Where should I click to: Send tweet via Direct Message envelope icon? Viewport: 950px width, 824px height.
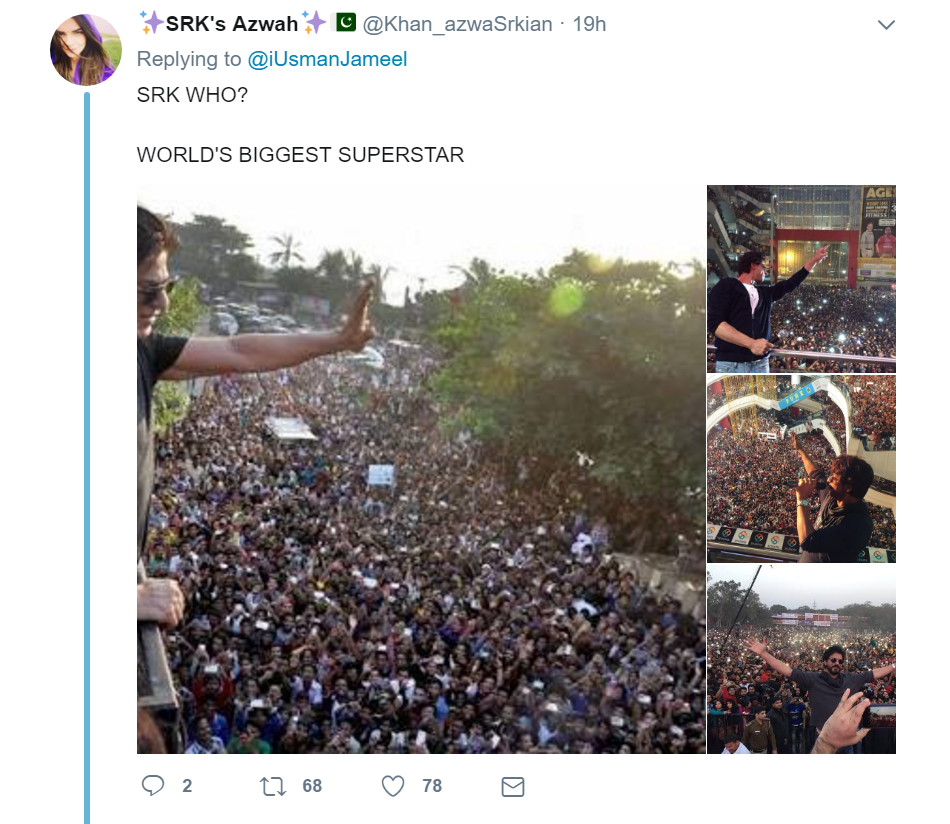pos(512,786)
